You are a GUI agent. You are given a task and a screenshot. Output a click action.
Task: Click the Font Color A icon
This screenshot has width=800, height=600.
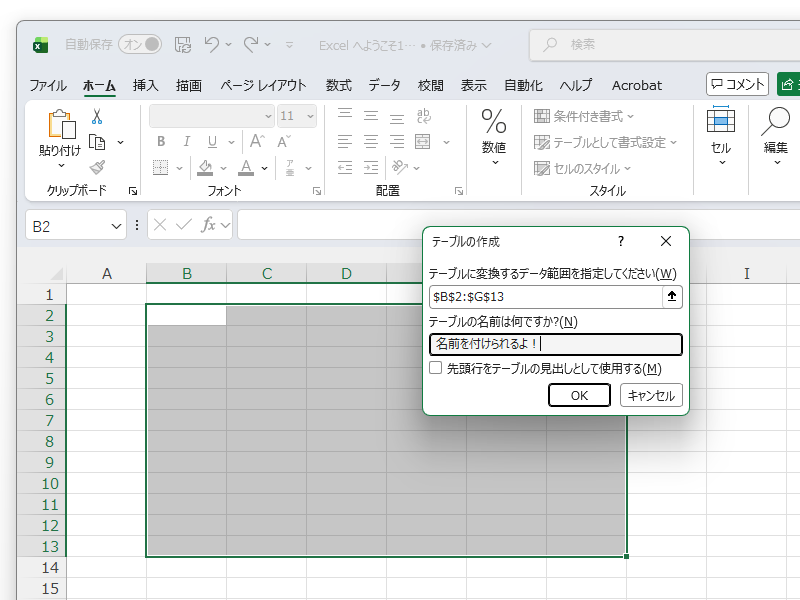pyautogui.click(x=246, y=167)
